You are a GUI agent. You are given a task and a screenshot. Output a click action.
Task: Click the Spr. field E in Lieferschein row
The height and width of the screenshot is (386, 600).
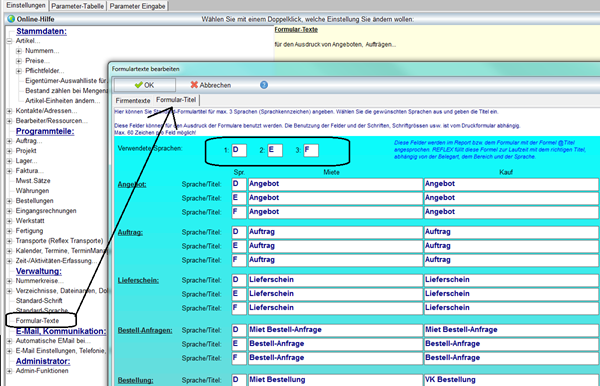click(239, 294)
